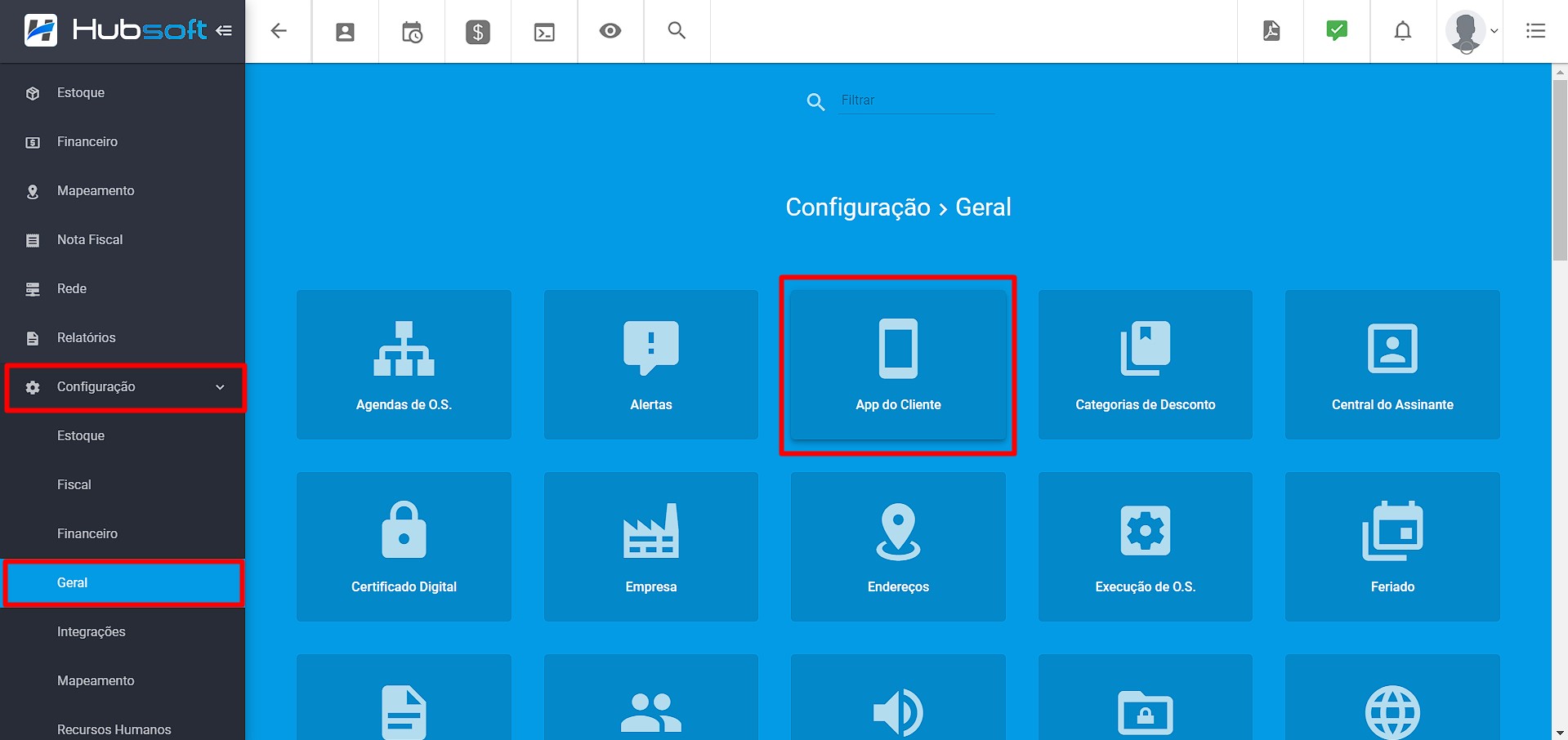1568x740 pixels.
Task: Click the scrollbar down arrow
Action: (x=1560, y=733)
